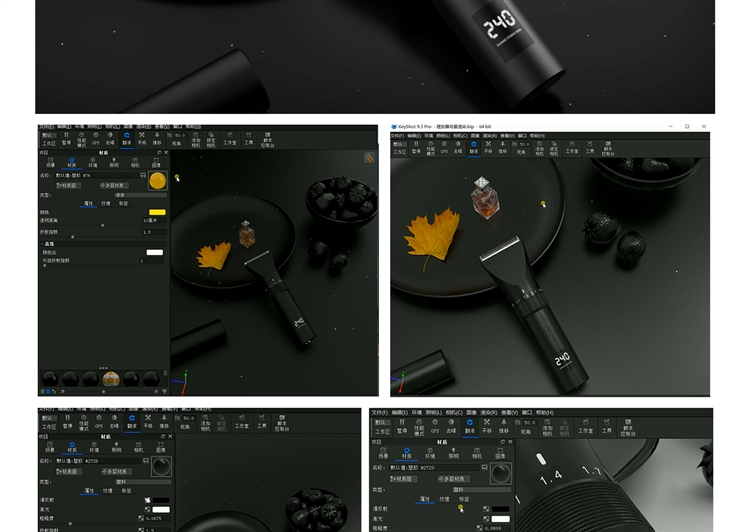750x532 pixels.
Task: Open material type dropdown in yellow-material window
Action: (x=140, y=195)
